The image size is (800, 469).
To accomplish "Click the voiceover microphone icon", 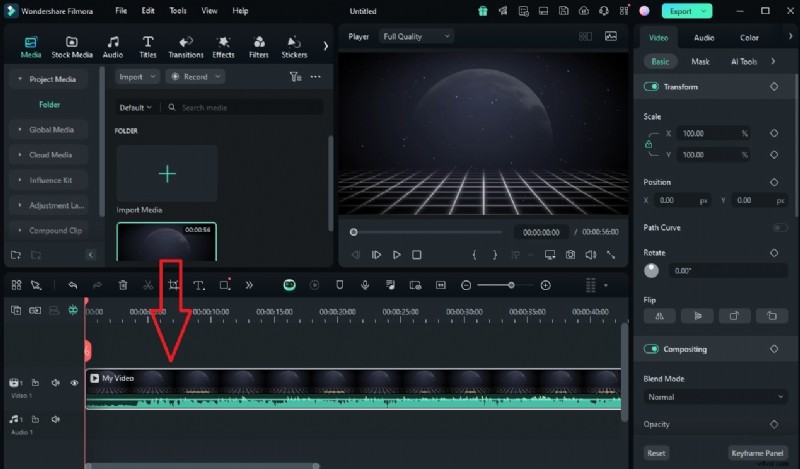I will pyautogui.click(x=365, y=285).
